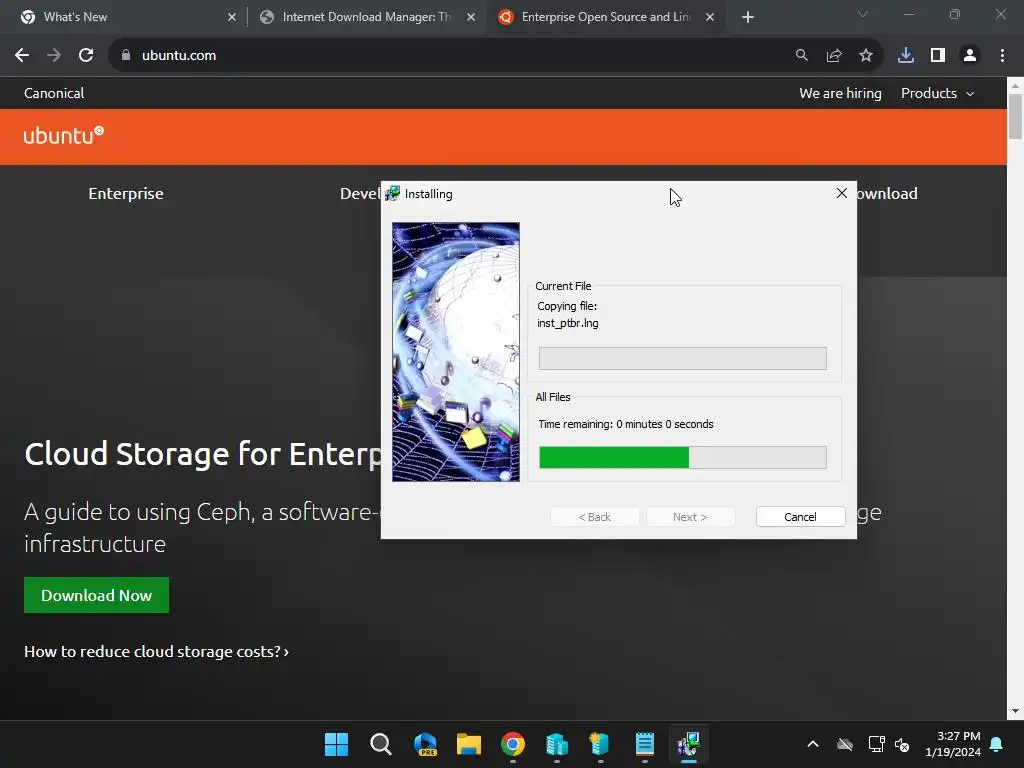This screenshot has height=768, width=1024.
Task: Open Chrome three-dot menu
Action: pos(1002,56)
